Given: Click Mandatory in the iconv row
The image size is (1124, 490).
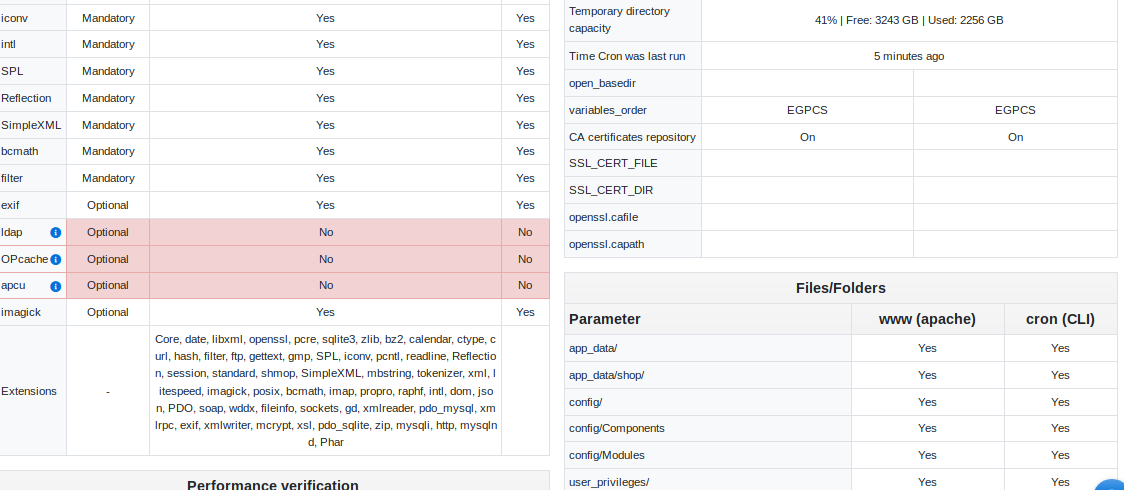Looking at the screenshot, I should tap(108, 18).
